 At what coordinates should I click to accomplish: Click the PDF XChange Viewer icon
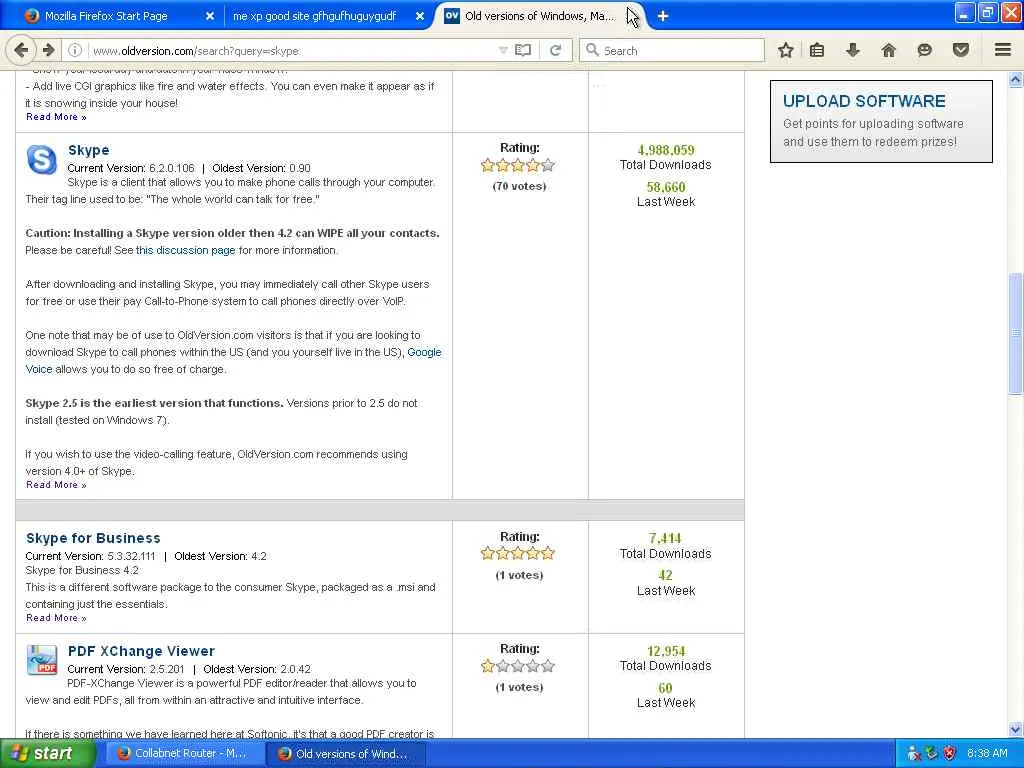(42, 660)
